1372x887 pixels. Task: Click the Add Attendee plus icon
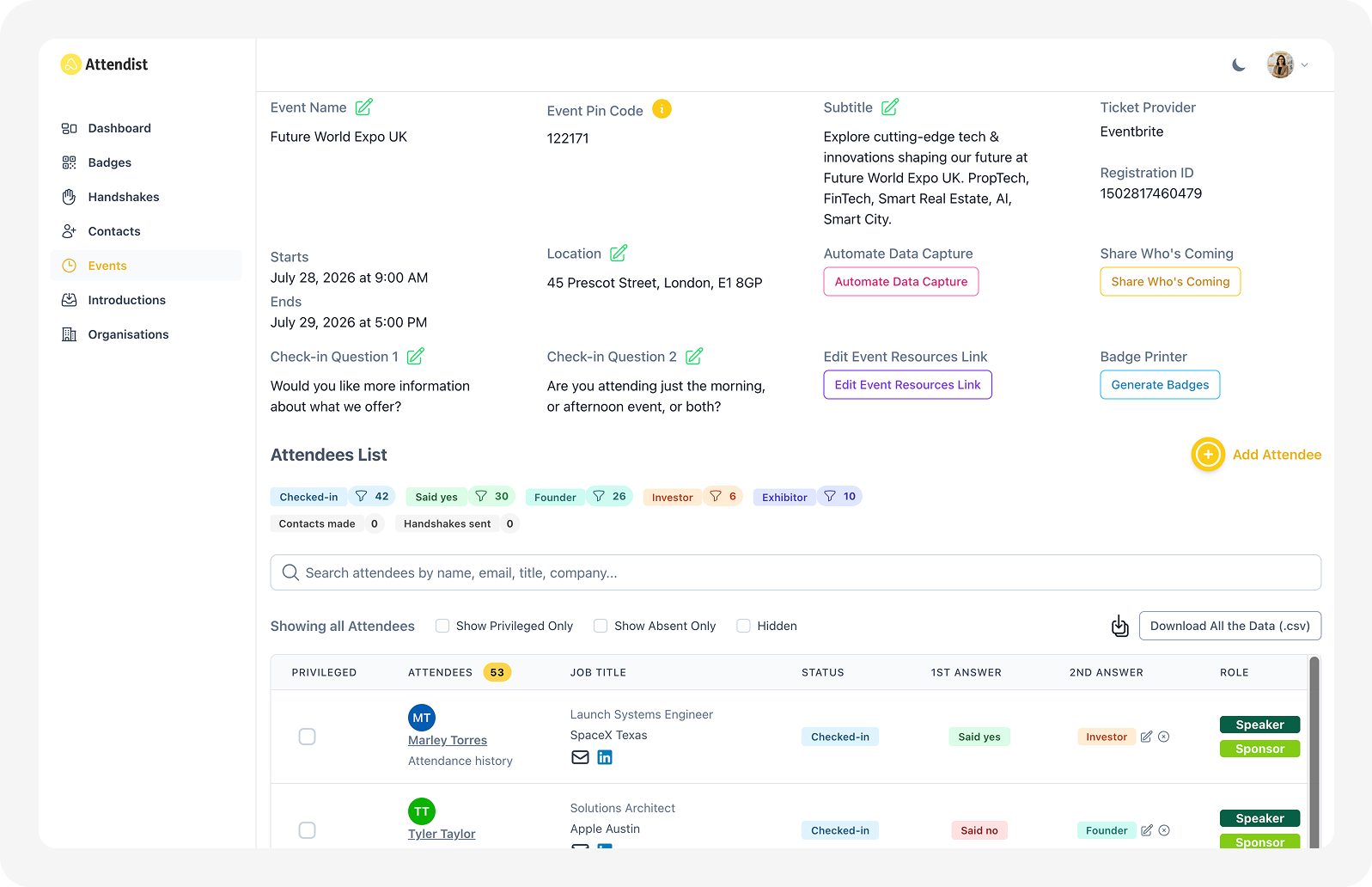[1208, 455]
